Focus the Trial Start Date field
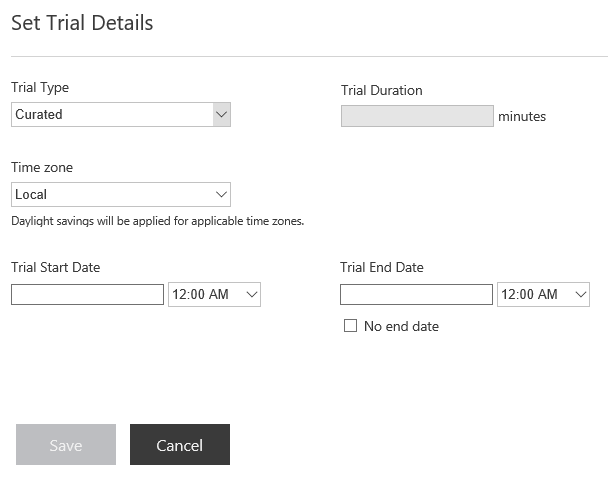The height and width of the screenshot is (485, 608). (x=87, y=295)
